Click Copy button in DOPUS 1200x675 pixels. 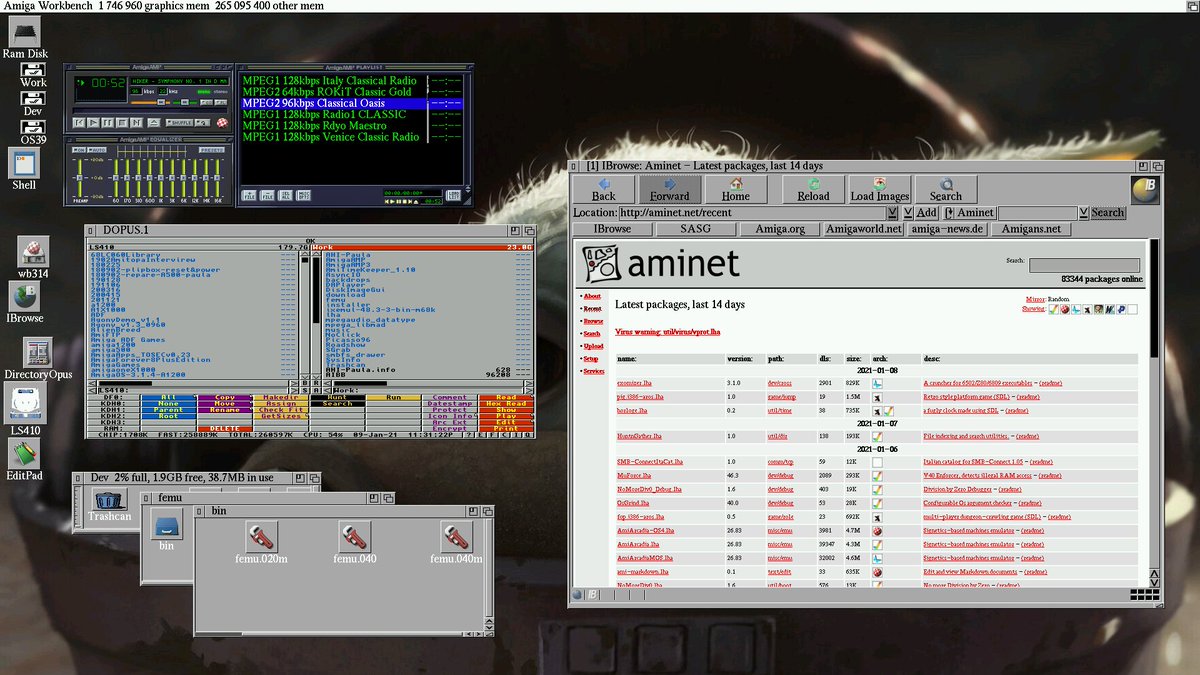(224, 398)
